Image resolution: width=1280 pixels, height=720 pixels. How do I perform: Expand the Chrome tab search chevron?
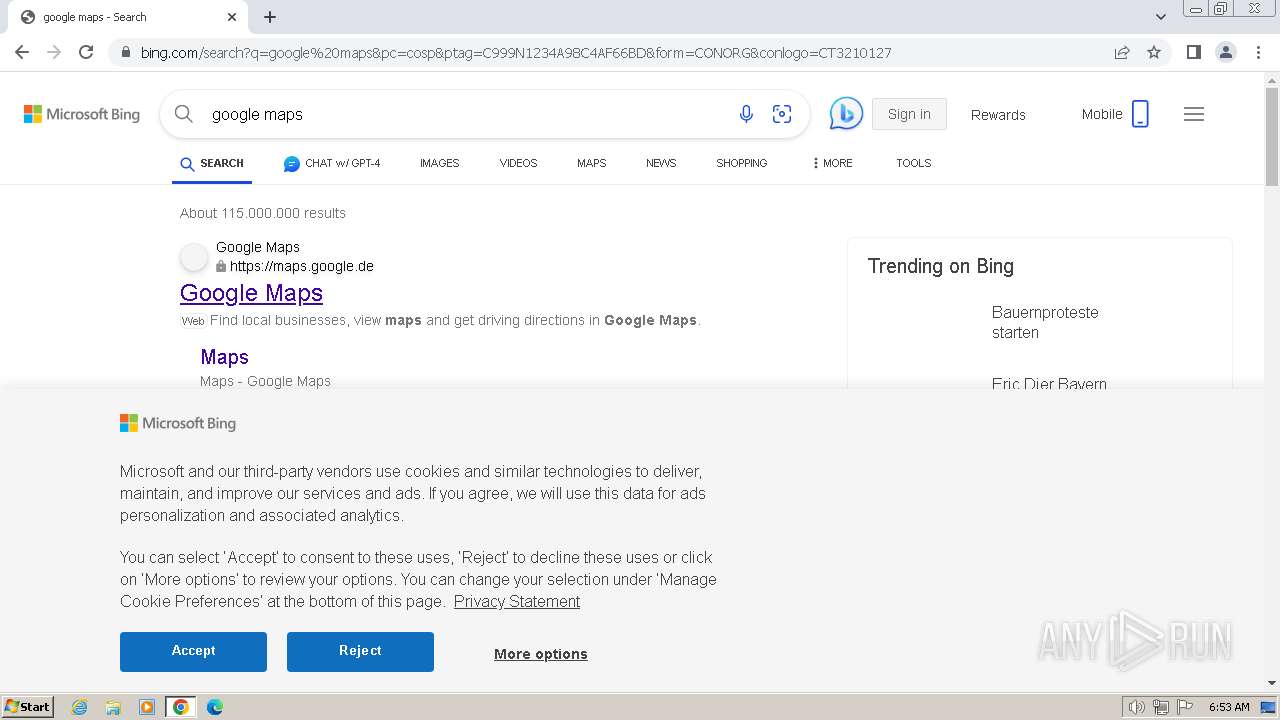[1161, 16]
